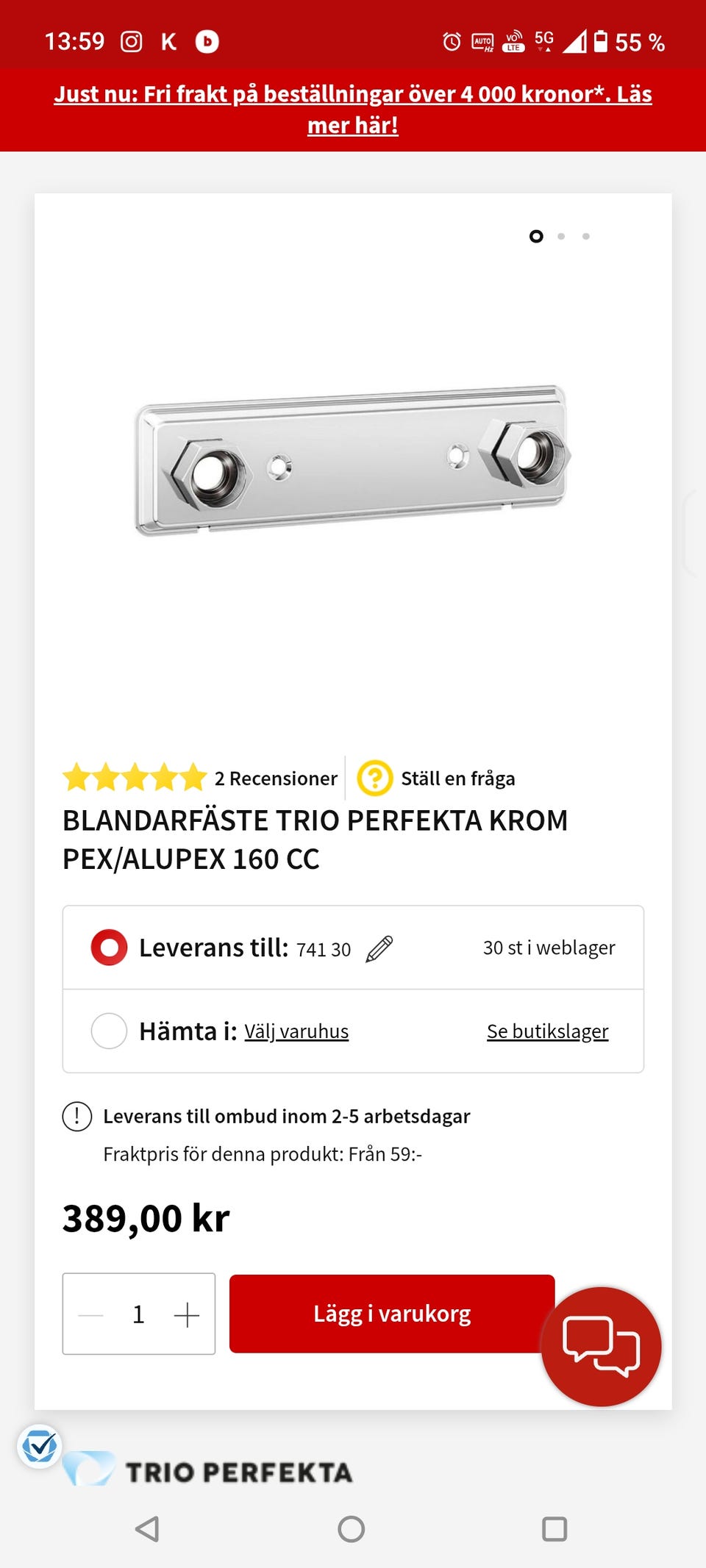
Task: Open the Android recent apps button
Action: pos(554,1529)
